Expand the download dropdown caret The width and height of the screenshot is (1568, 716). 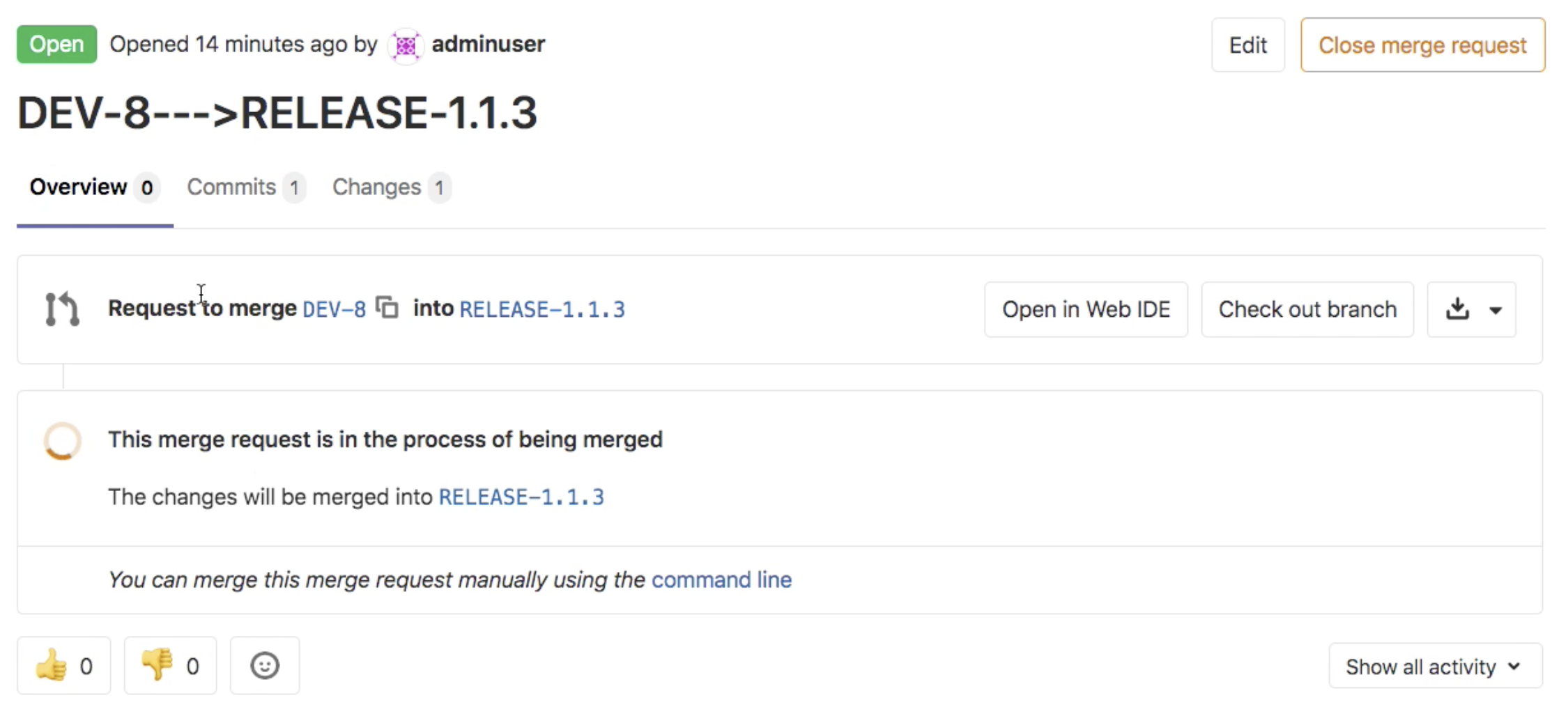(1496, 310)
